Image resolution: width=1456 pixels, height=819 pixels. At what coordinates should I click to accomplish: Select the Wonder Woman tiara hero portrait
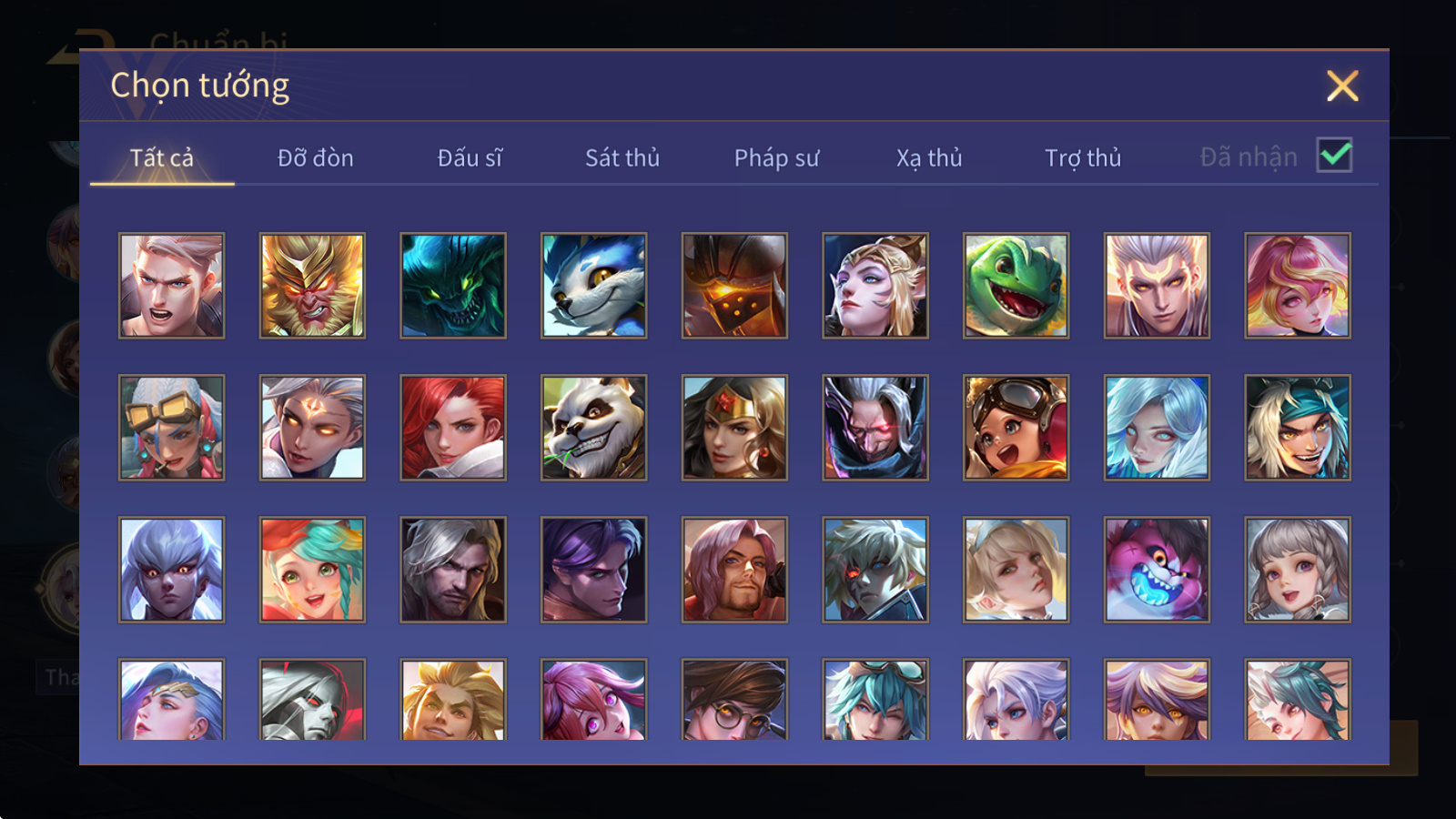point(734,428)
